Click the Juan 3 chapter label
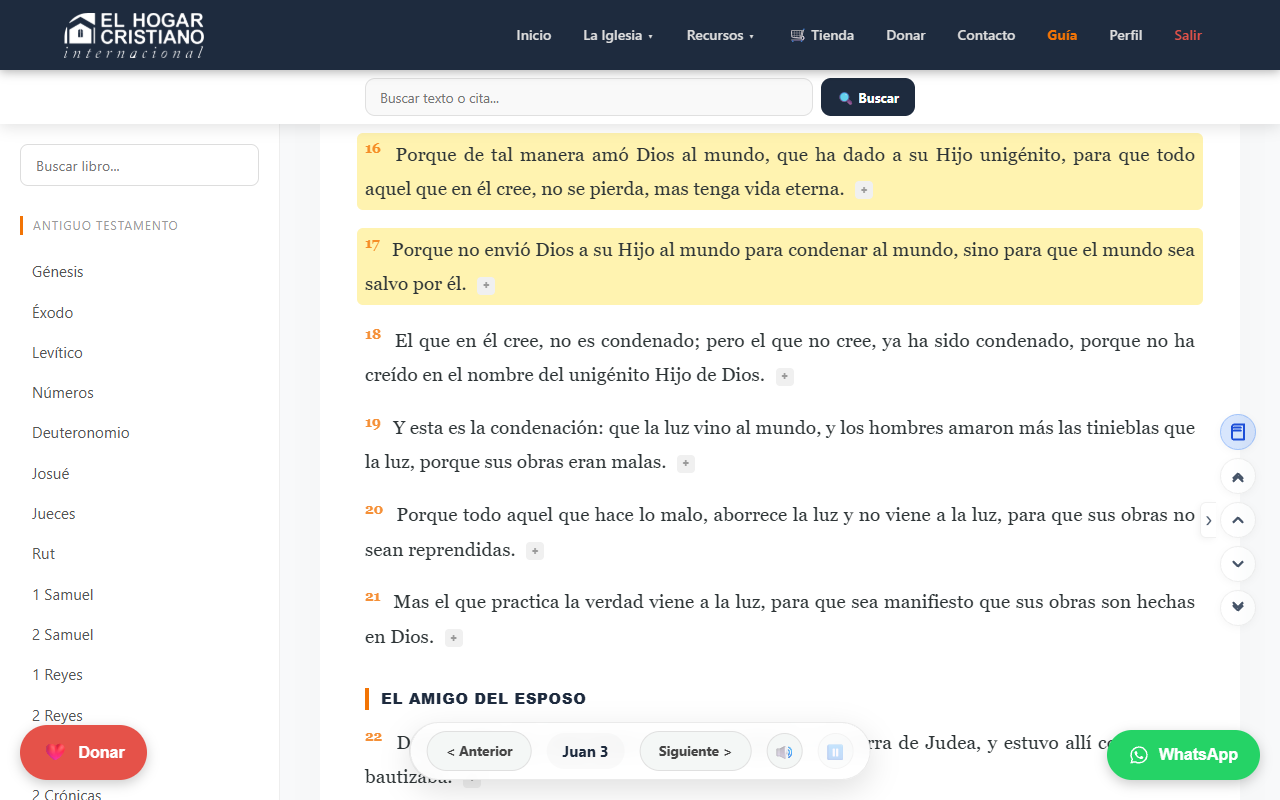 [585, 751]
